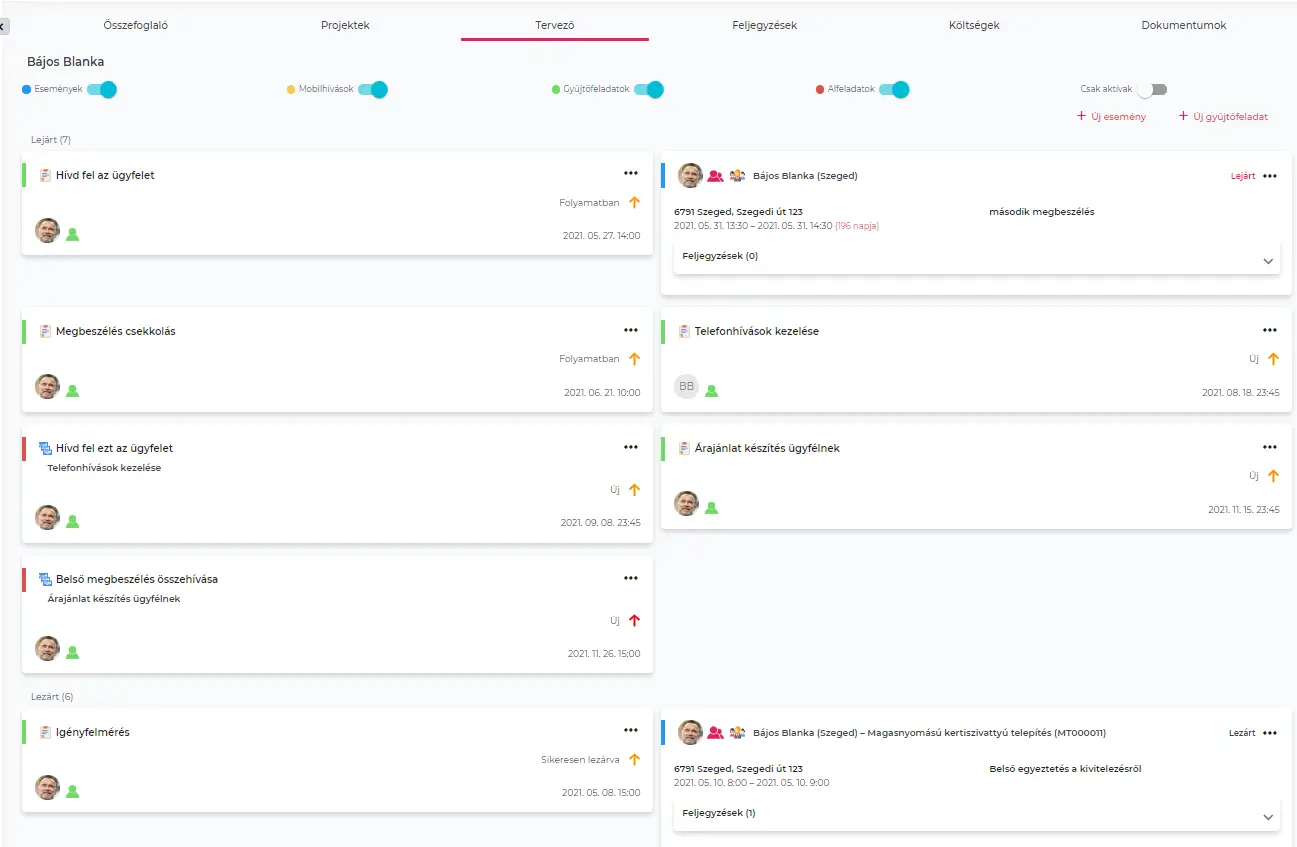Switch to the Költségek tab
The height and width of the screenshot is (847, 1297).
[x=973, y=25]
